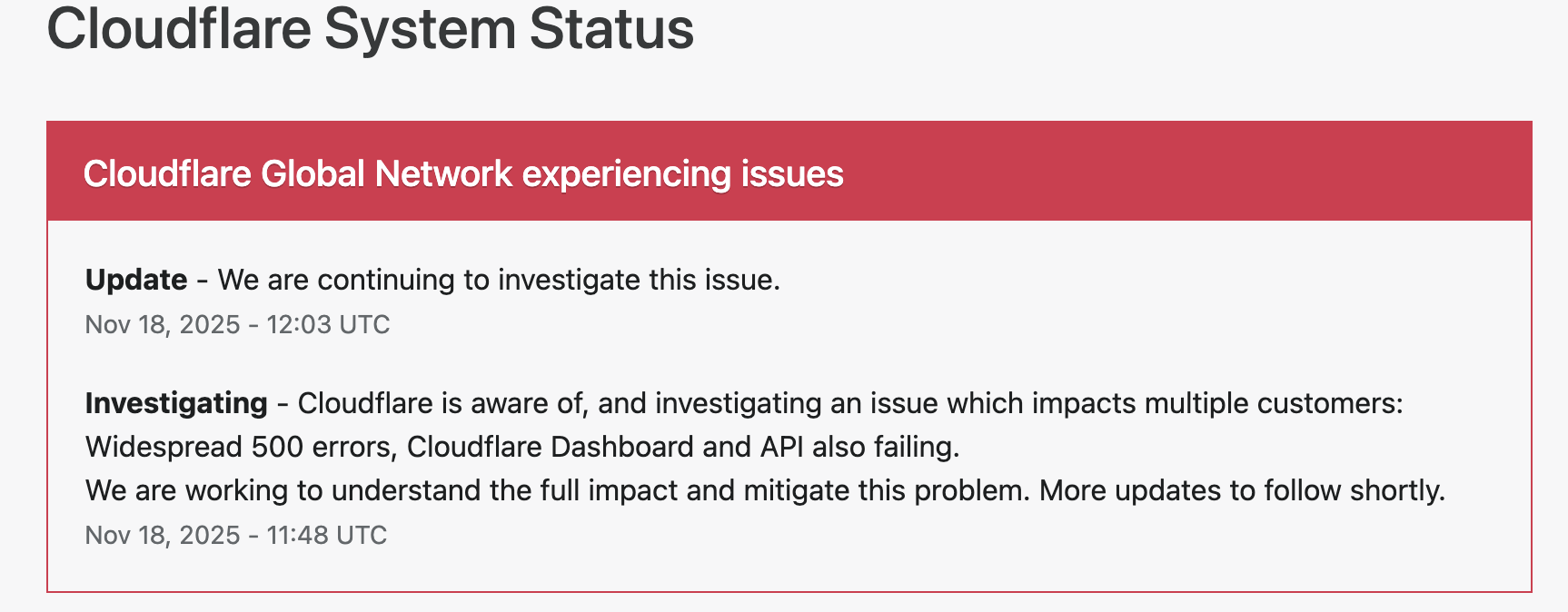
Task: Click 'Cloudflare Dashboard and API also failing' text
Action: point(683,447)
